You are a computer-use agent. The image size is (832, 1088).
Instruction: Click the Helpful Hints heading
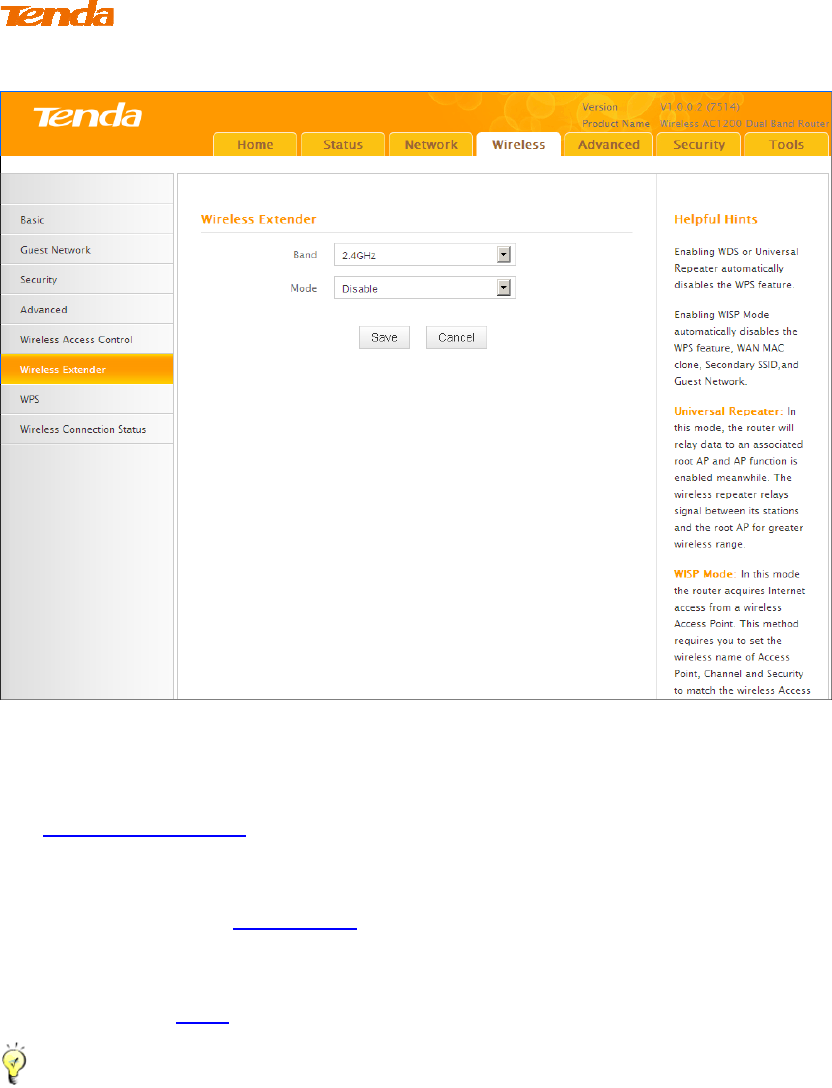point(715,219)
